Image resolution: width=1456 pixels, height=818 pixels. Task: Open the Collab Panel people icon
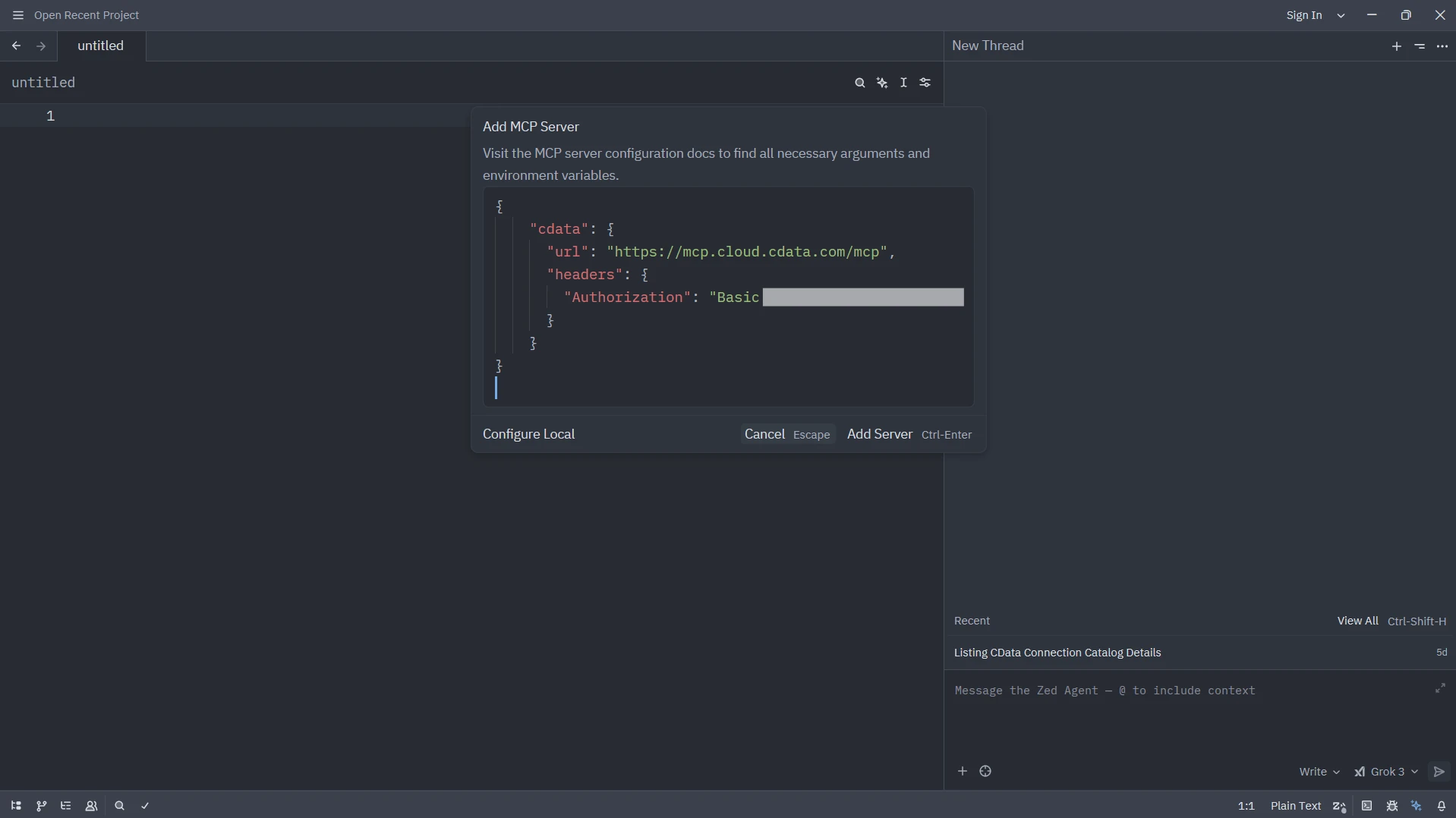91,806
